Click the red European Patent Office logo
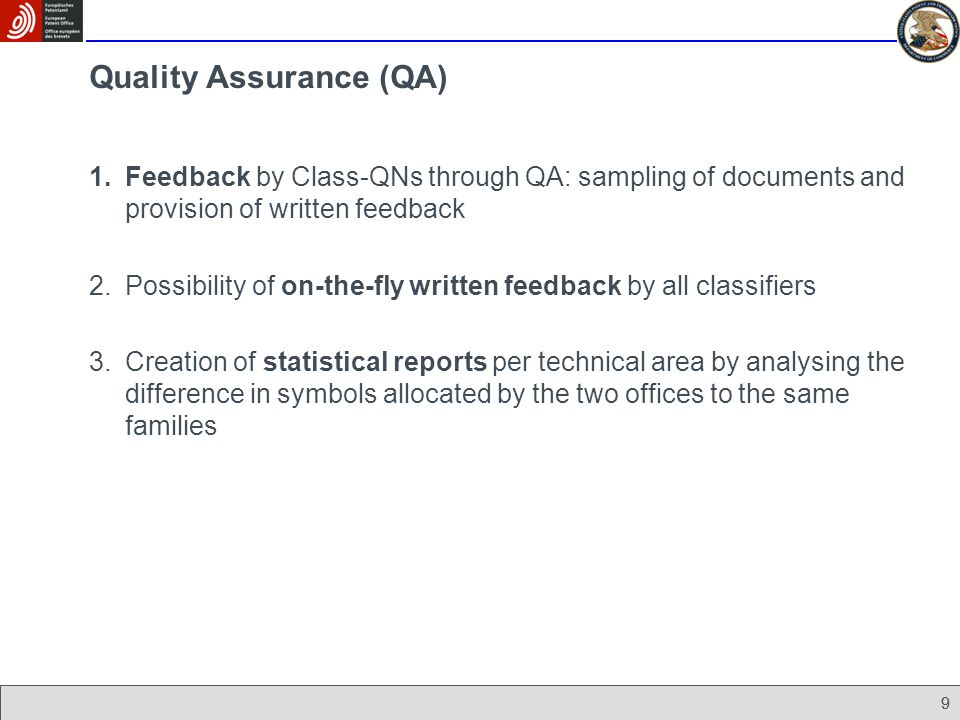The image size is (960, 720). [x=20, y=20]
